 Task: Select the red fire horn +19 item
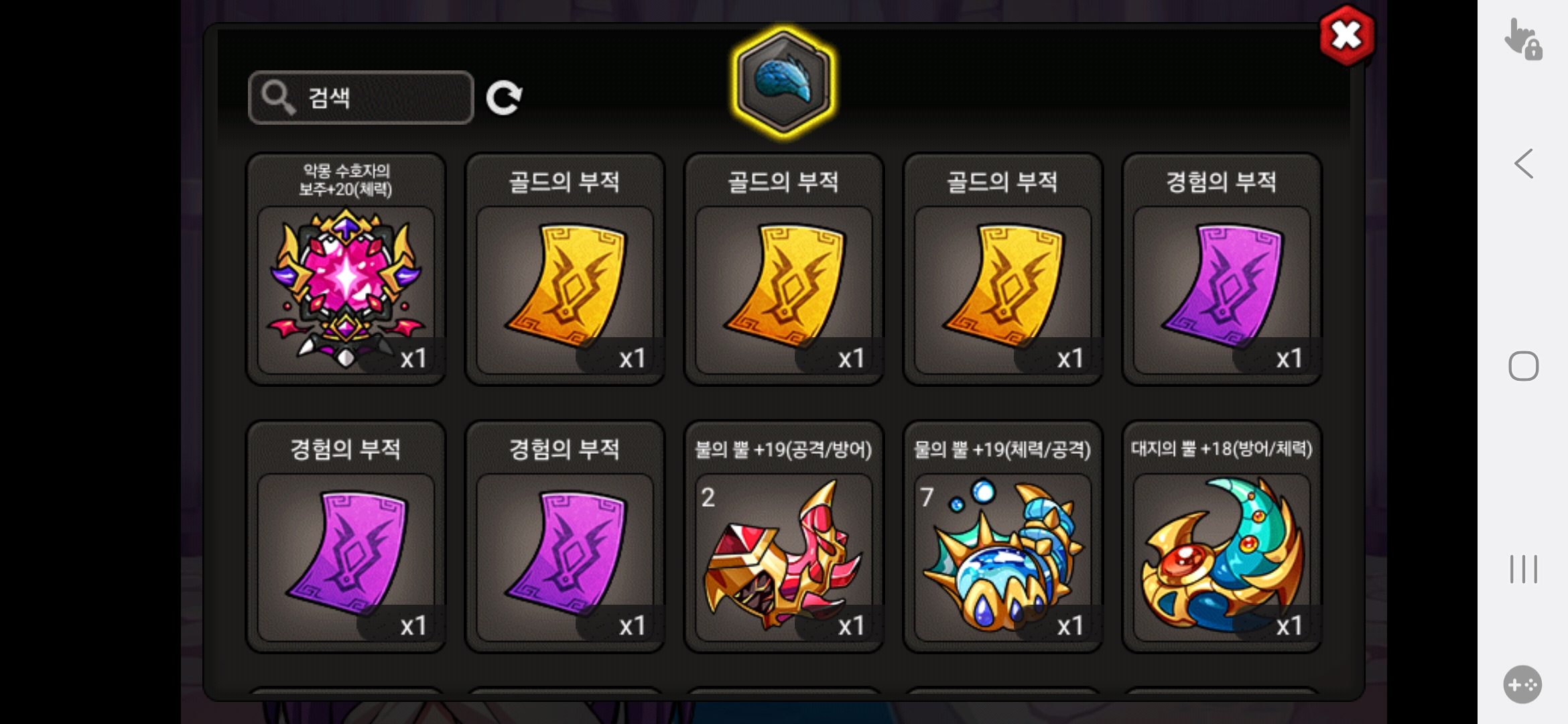point(783,536)
